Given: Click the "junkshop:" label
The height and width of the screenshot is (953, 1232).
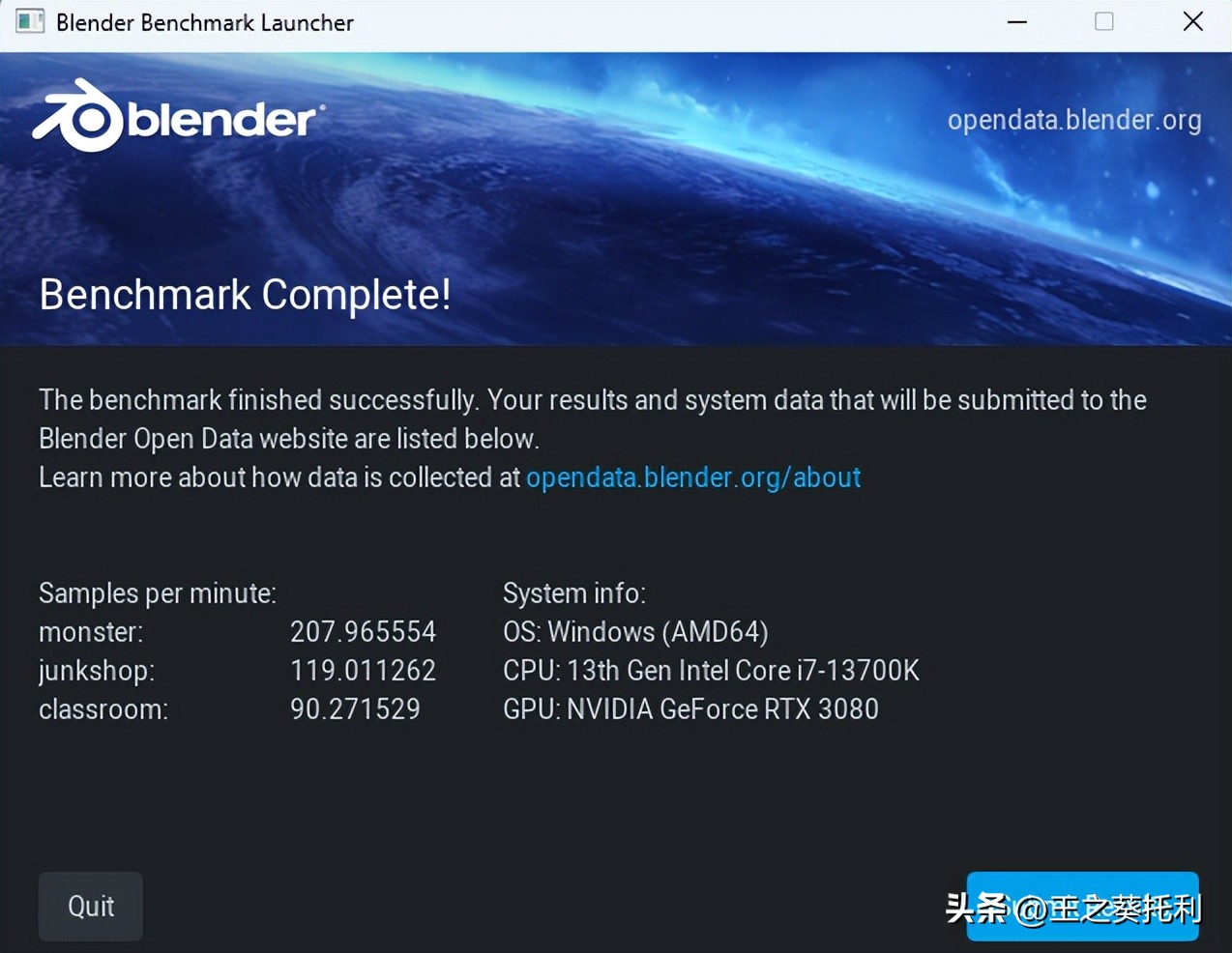Looking at the screenshot, I should [x=97, y=671].
